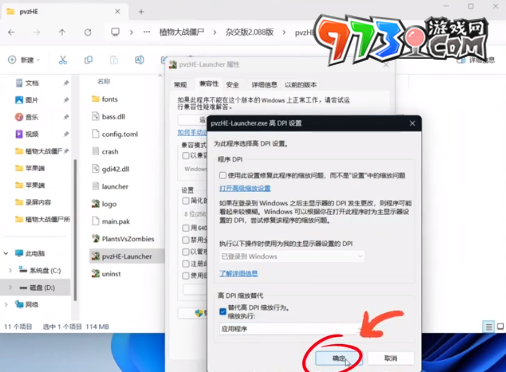Open 视频 (Videos) in sidebar
This screenshot has width=506, height=372.
pos(27,134)
